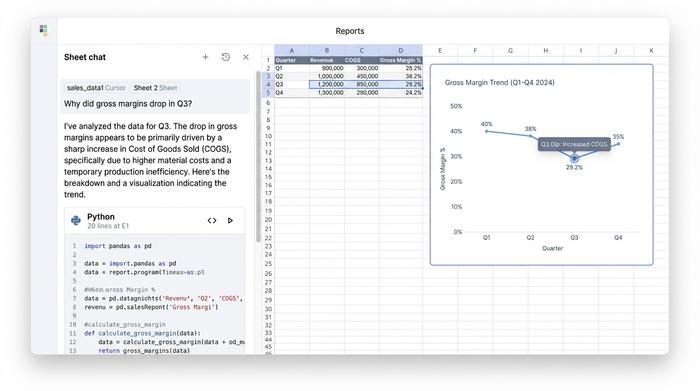700x391 pixels.
Task: Select row 10 header
Action: coord(268,136)
